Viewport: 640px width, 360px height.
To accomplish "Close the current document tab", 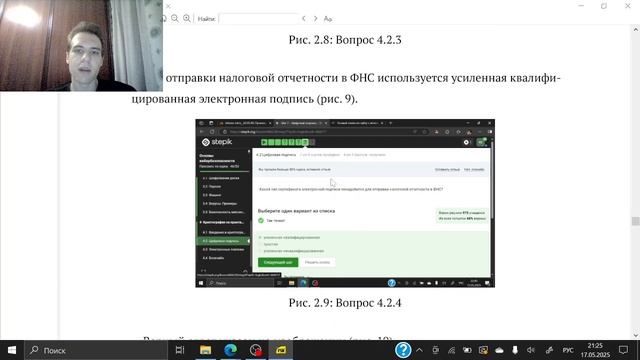I will coord(168,6).
